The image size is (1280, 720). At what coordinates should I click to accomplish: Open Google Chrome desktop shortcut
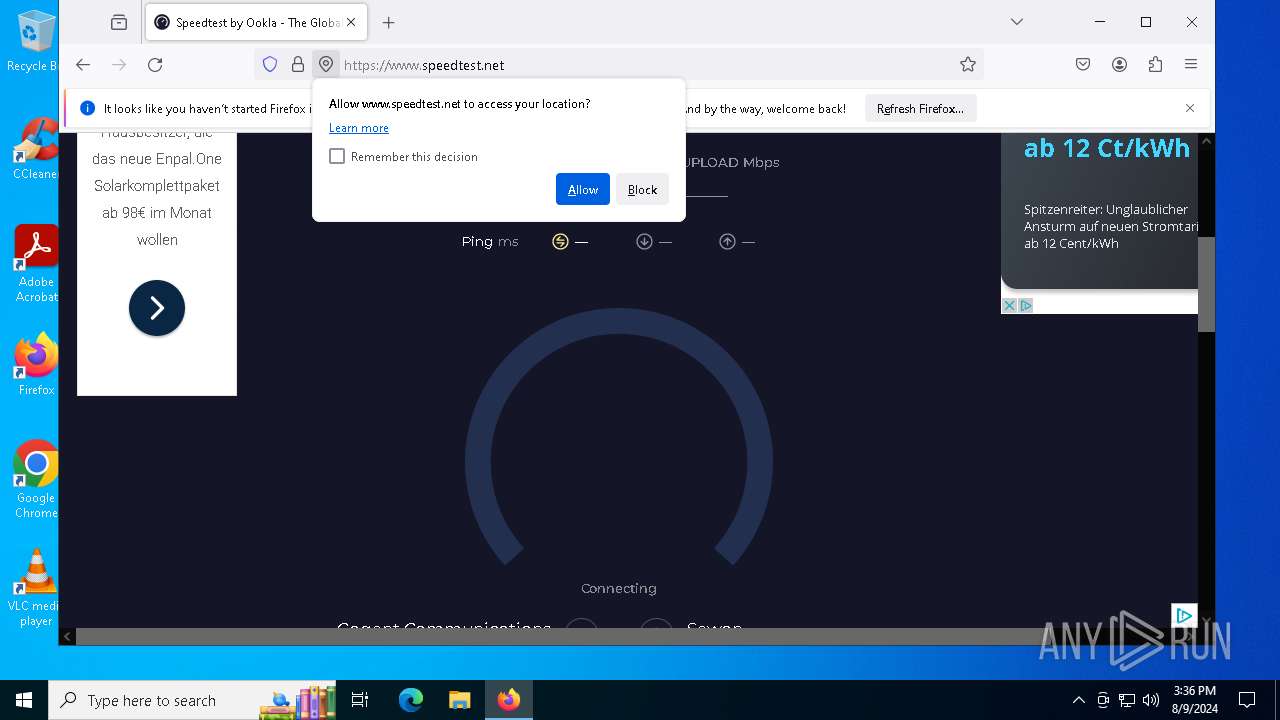click(36, 480)
